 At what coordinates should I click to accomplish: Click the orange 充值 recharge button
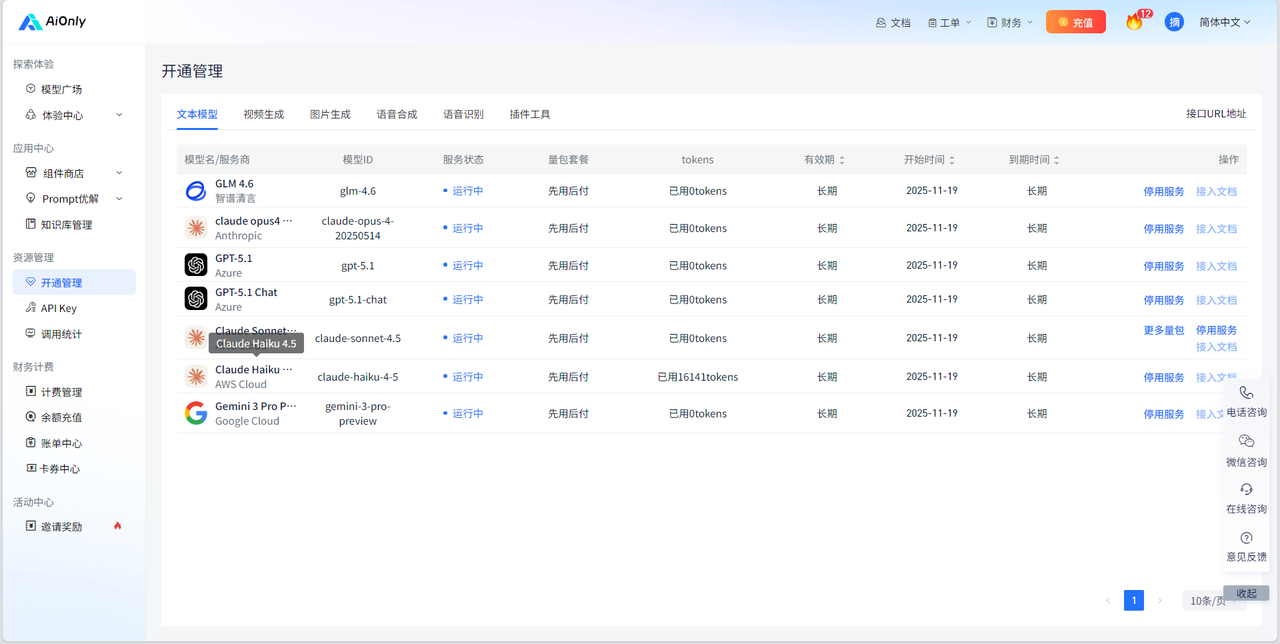tap(1075, 22)
